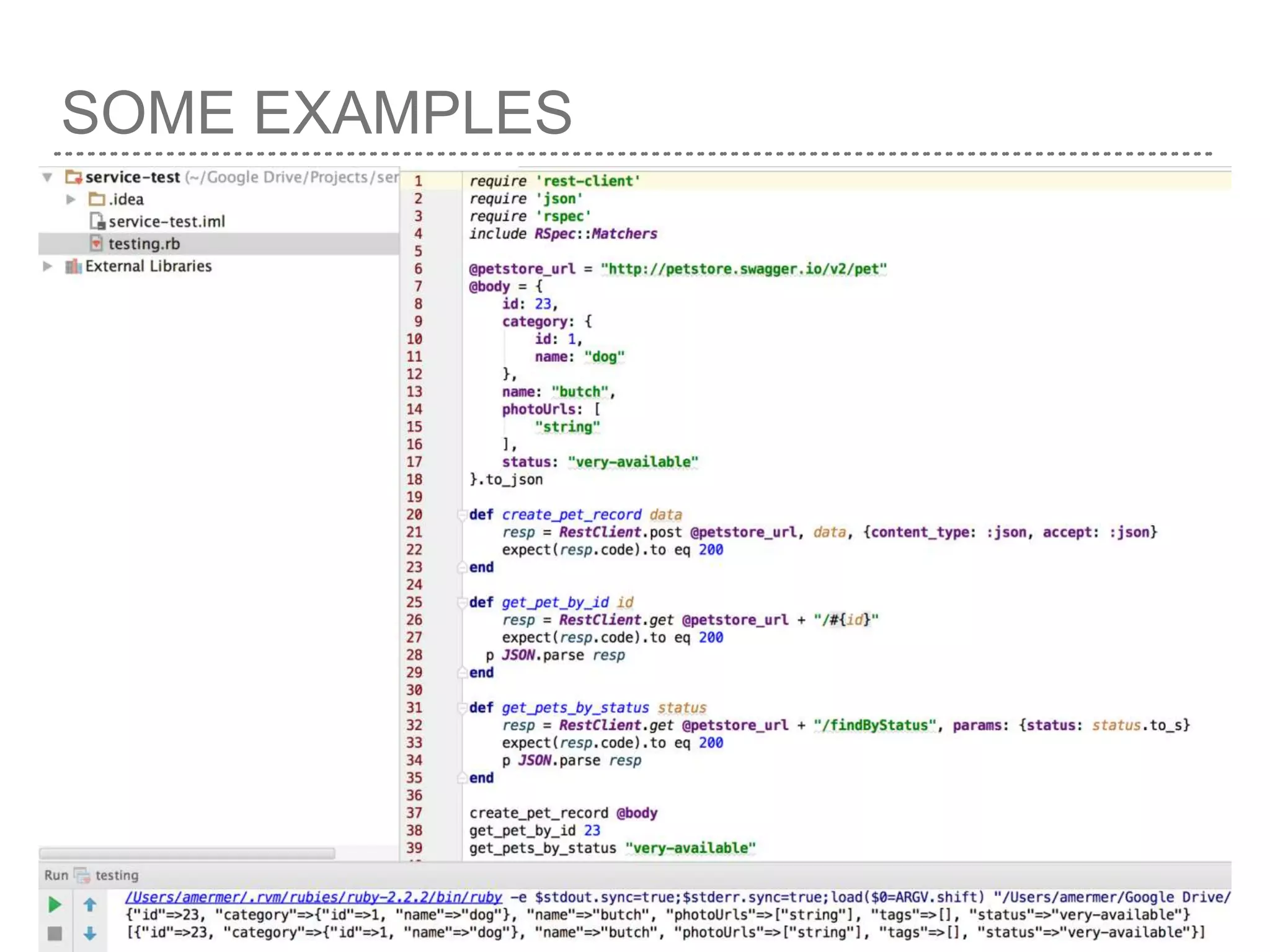
Task: Click the testing.rb Ruby file icon
Action: pos(96,243)
